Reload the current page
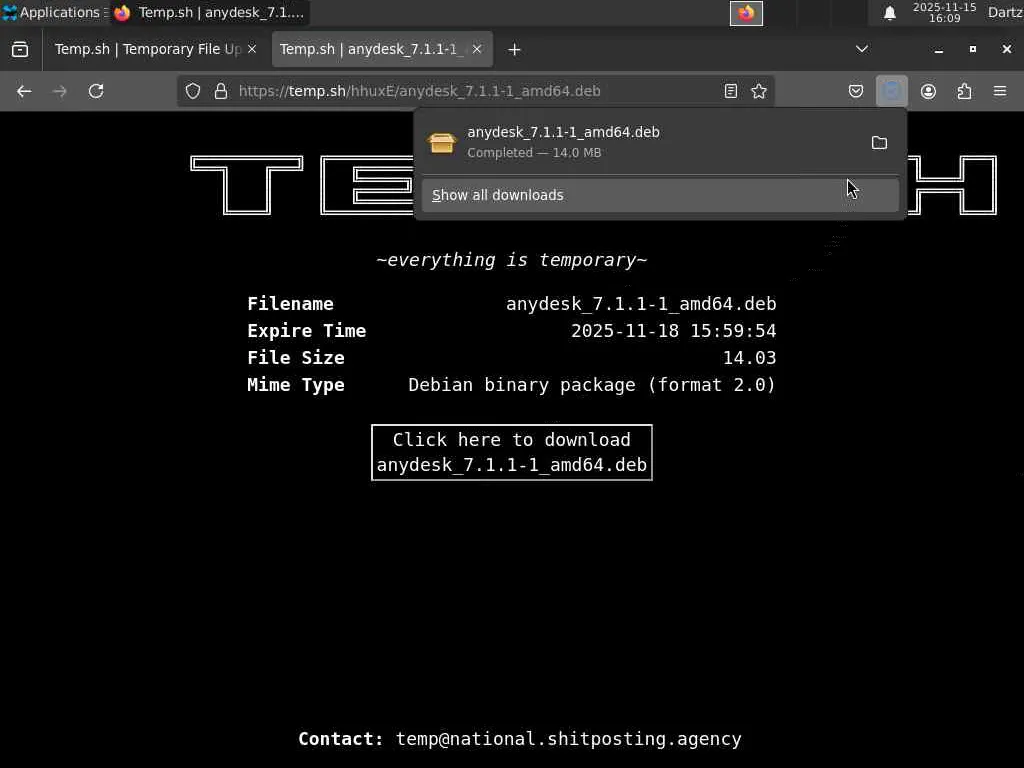1024x768 pixels. click(x=96, y=91)
